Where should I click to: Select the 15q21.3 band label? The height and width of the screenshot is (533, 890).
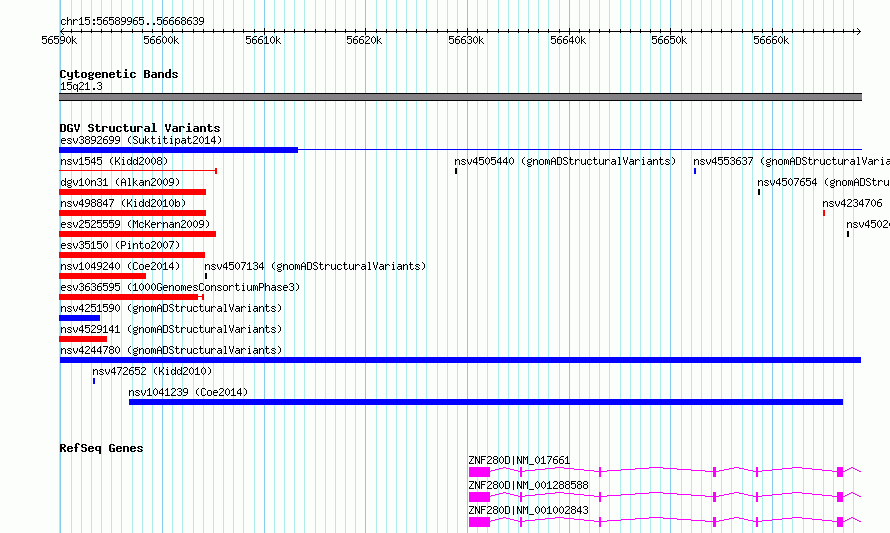coord(81,86)
